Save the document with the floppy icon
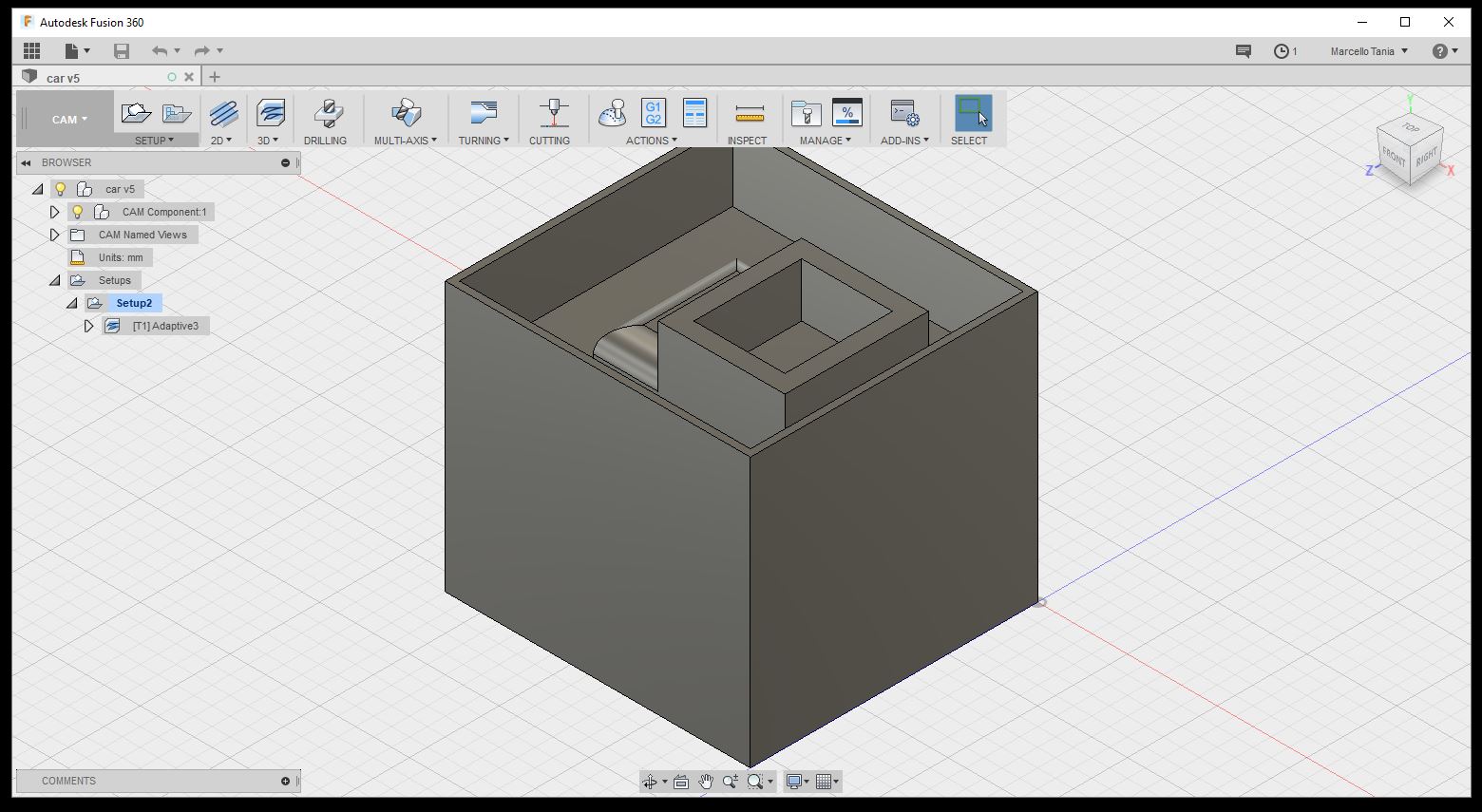Screen dimensions: 1482x812 click(121, 51)
